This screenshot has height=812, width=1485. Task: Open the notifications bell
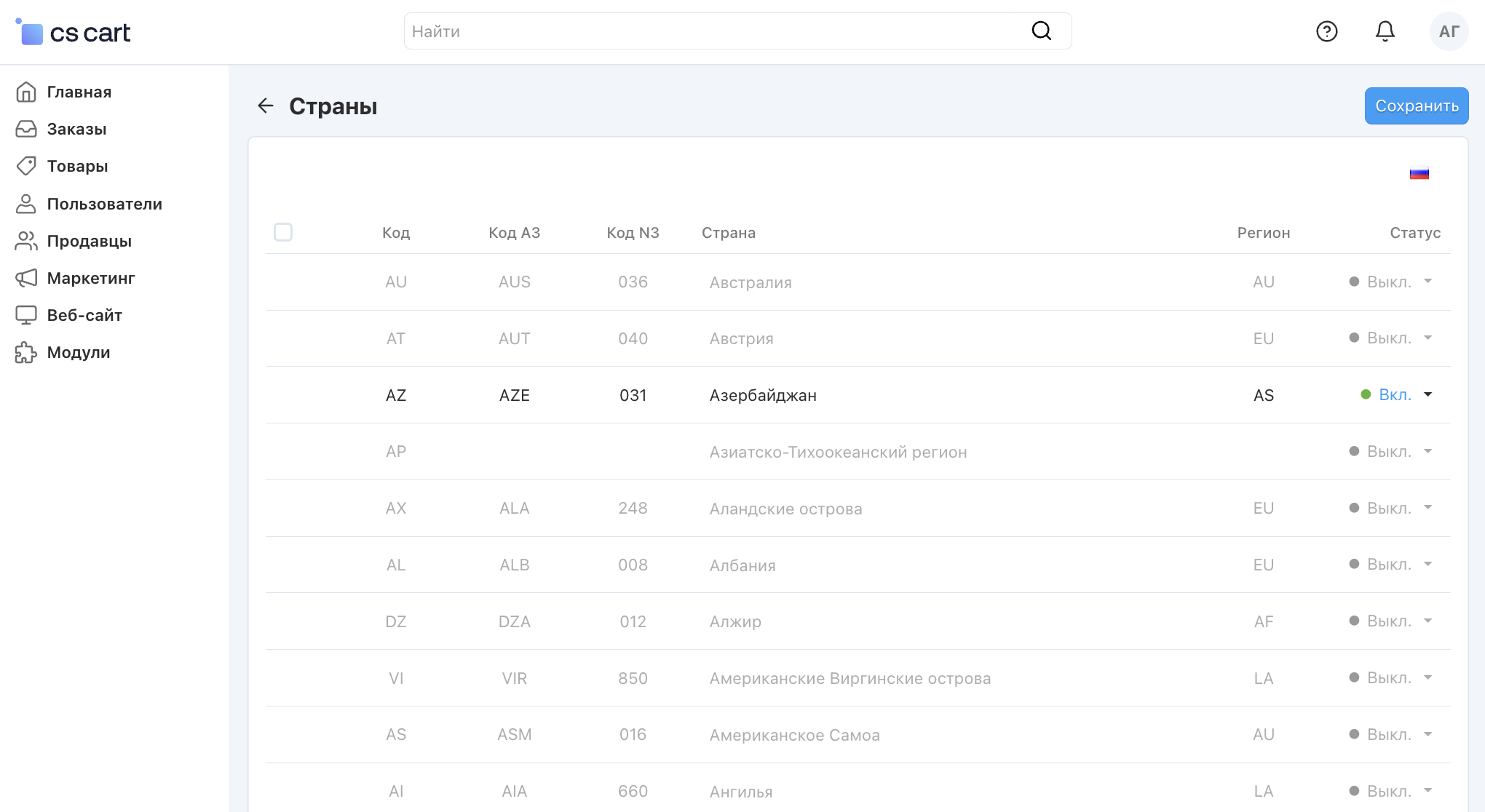point(1385,31)
